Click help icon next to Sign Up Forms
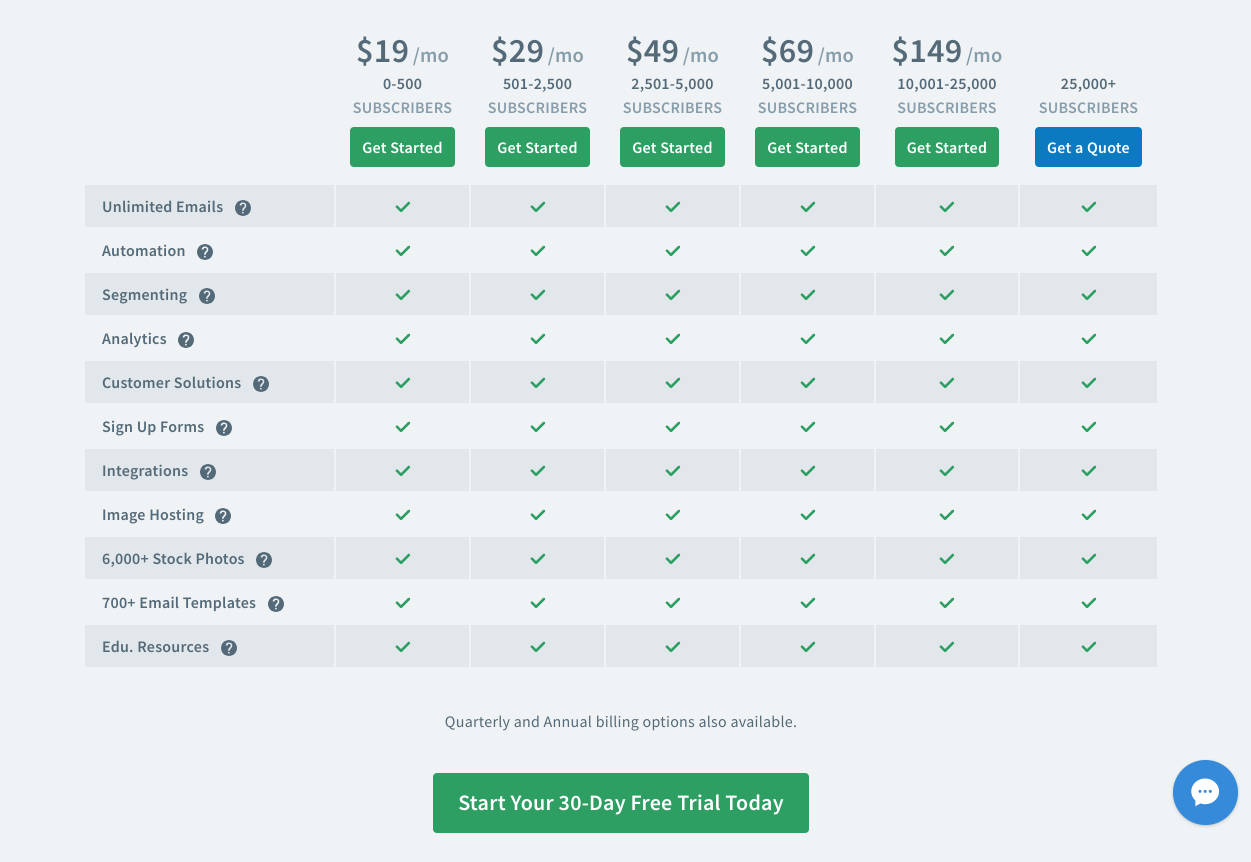The width and height of the screenshot is (1251, 862). (224, 428)
